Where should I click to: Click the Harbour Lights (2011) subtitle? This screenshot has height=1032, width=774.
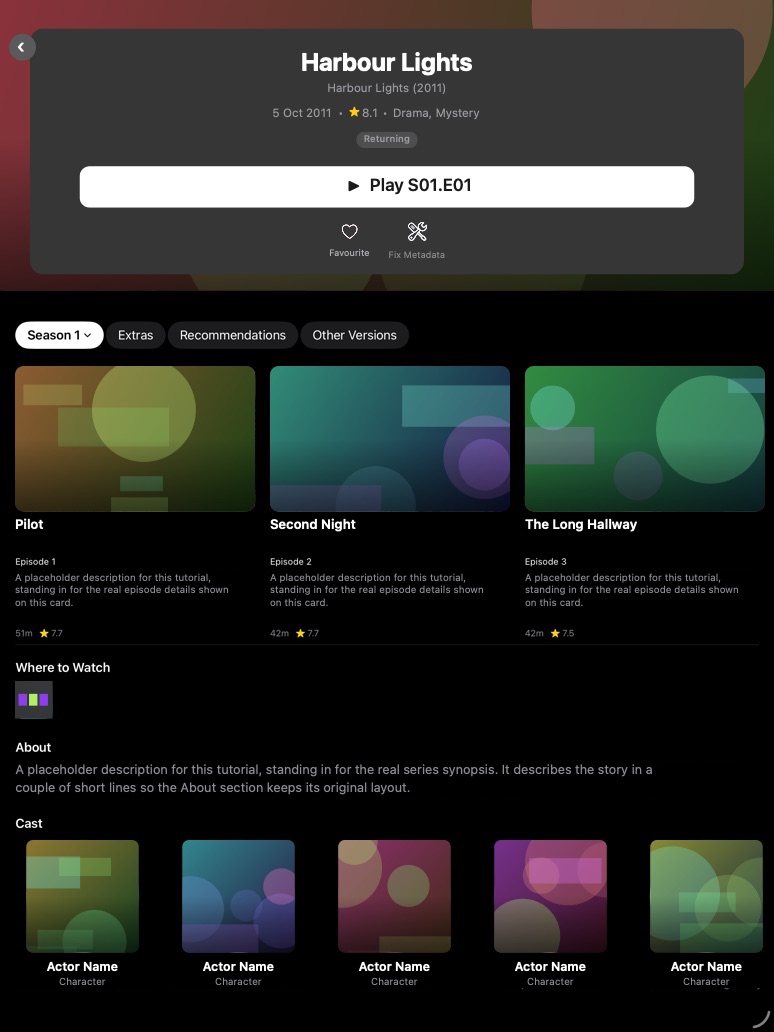click(387, 88)
